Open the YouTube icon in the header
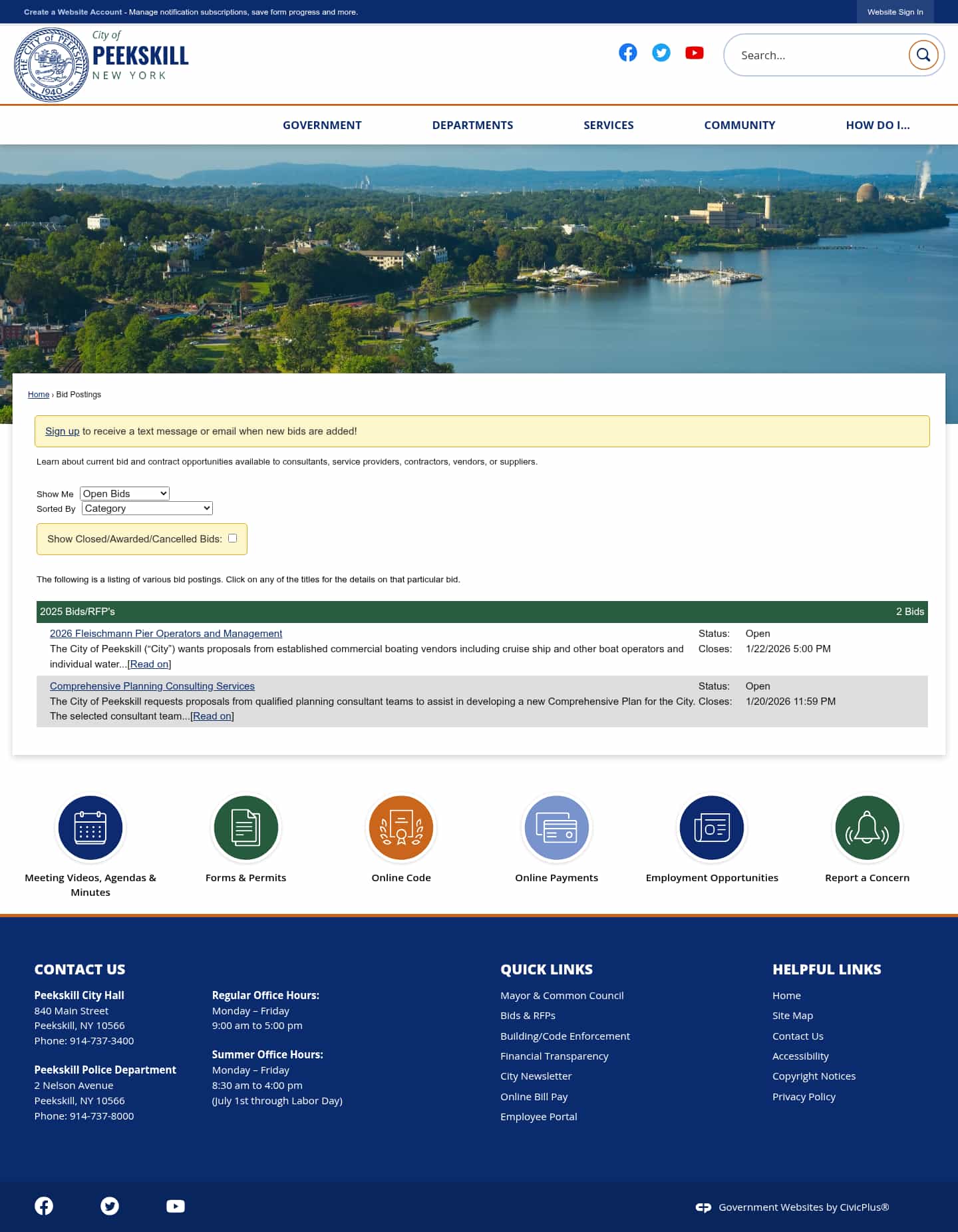This screenshot has height=1232, width=958. tap(694, 53)
